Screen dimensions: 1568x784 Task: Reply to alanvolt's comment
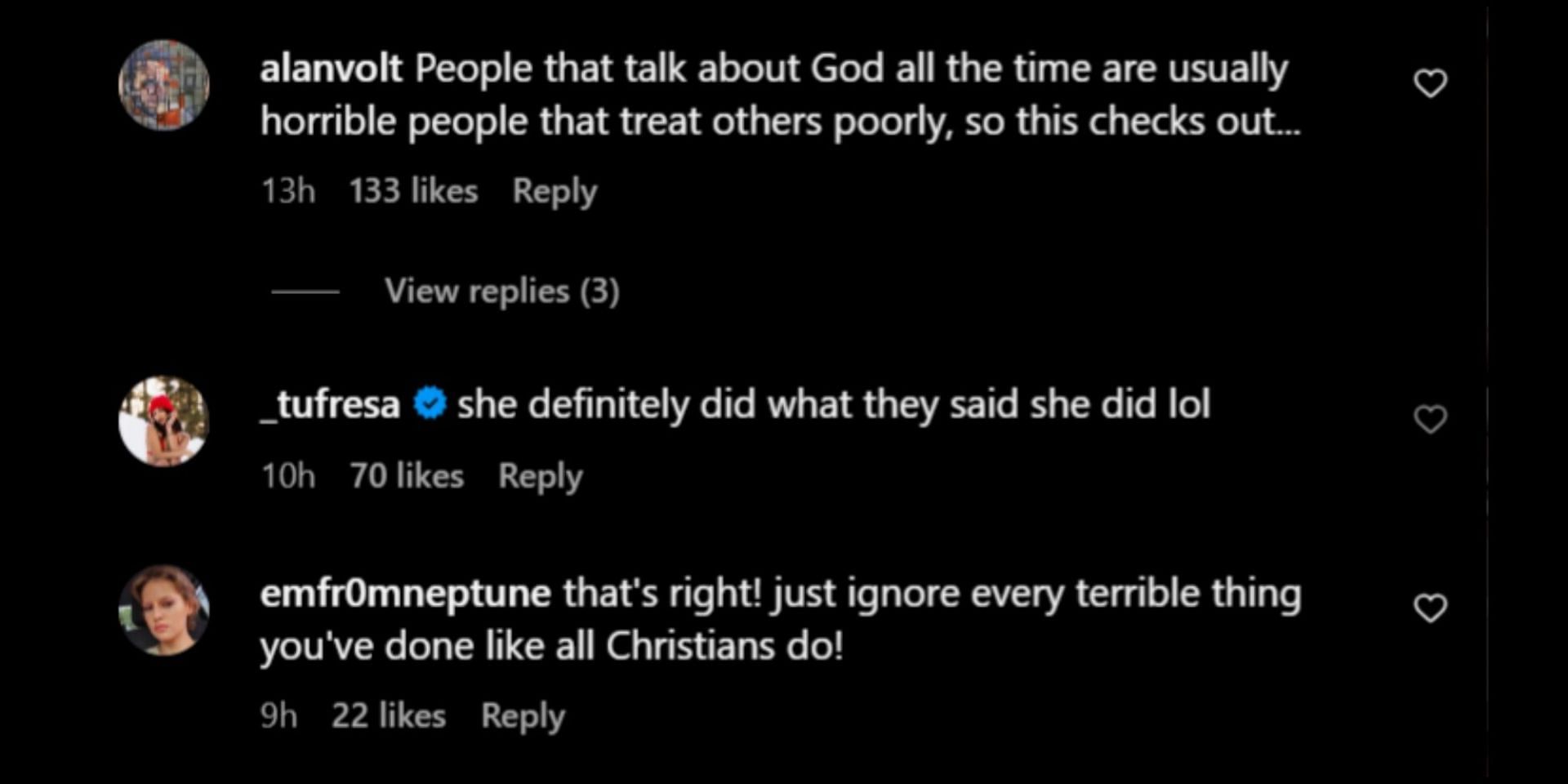(x=555, y=191)
